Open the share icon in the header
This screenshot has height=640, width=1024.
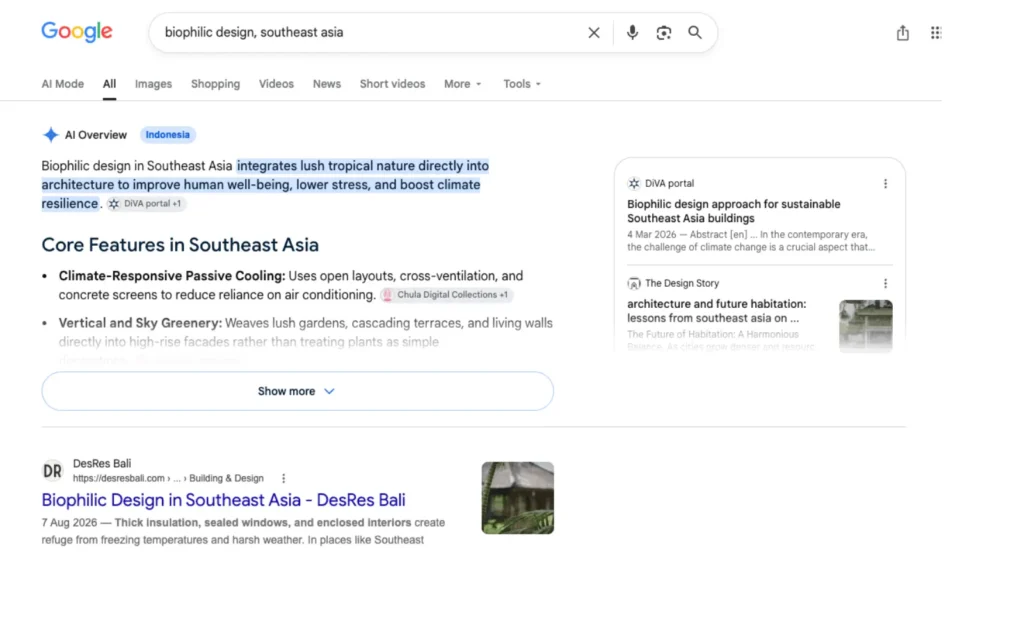[902, 33]
